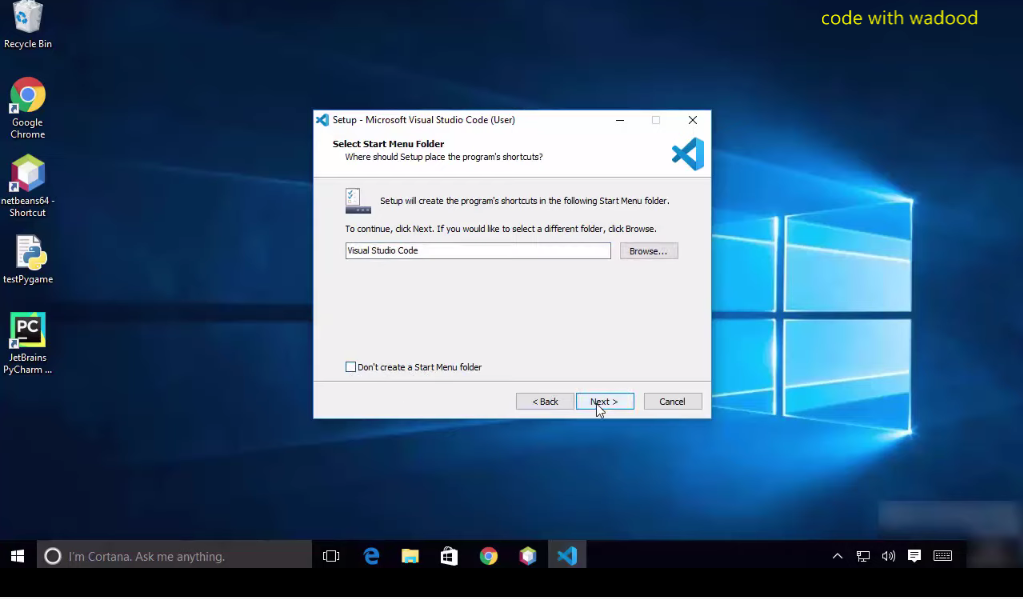1023x599 pixels.
Task: Focus the Start Menu folder name field
Action: [478, 251]
